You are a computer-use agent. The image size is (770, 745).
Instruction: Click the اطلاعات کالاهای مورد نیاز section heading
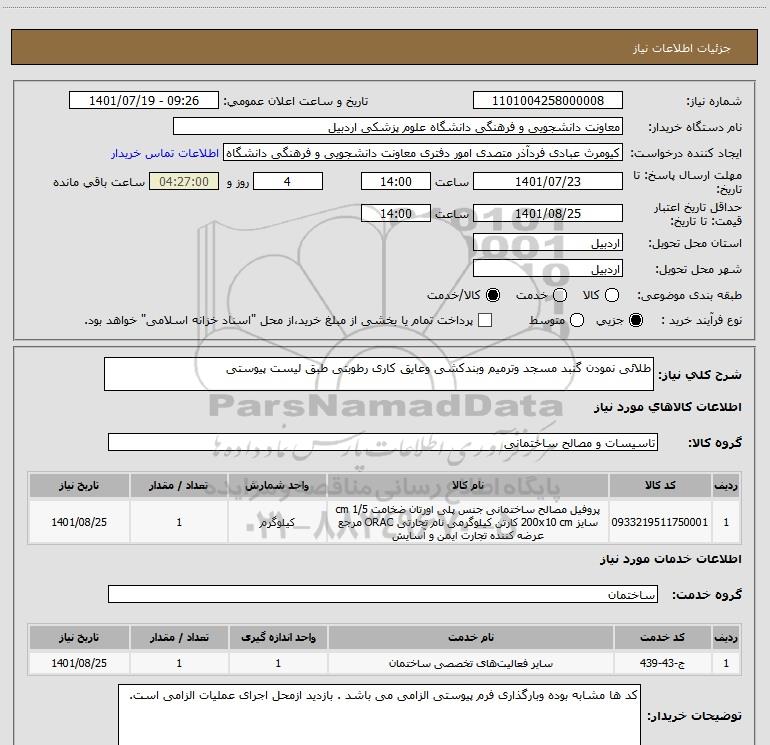tap(668, 407)
